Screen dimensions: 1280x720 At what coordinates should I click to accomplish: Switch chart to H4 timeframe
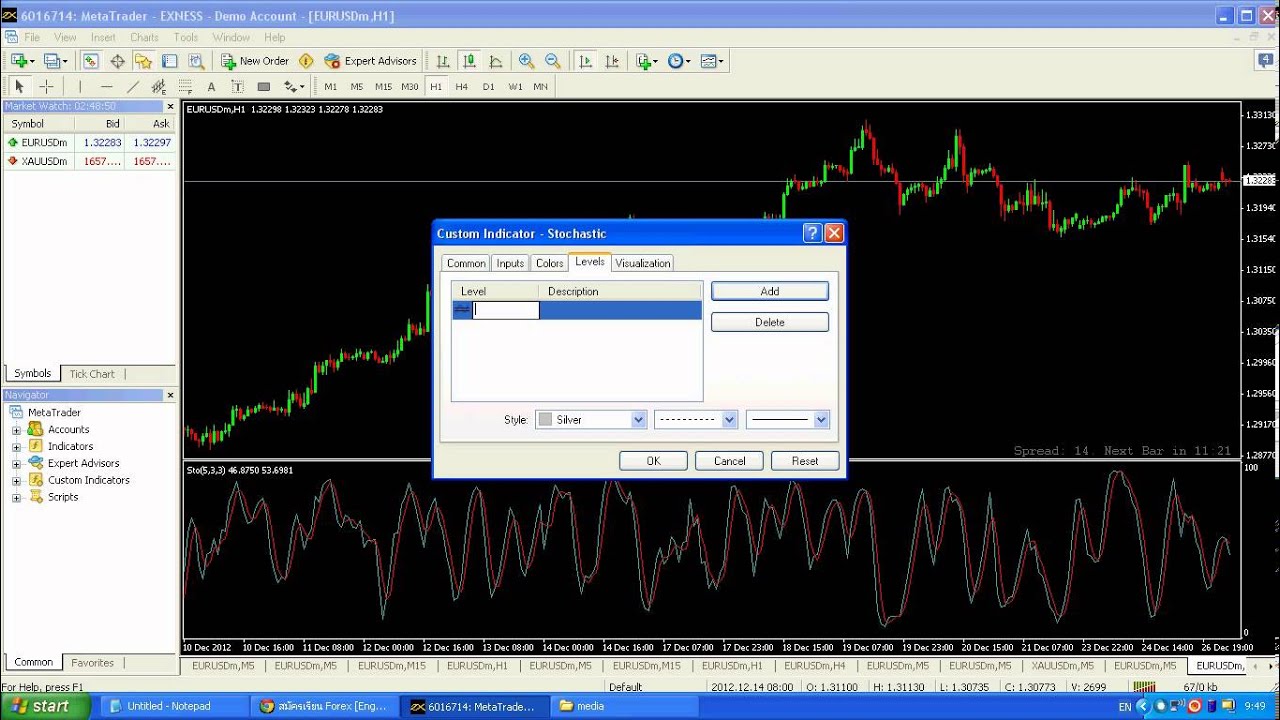tap(462, 87)
